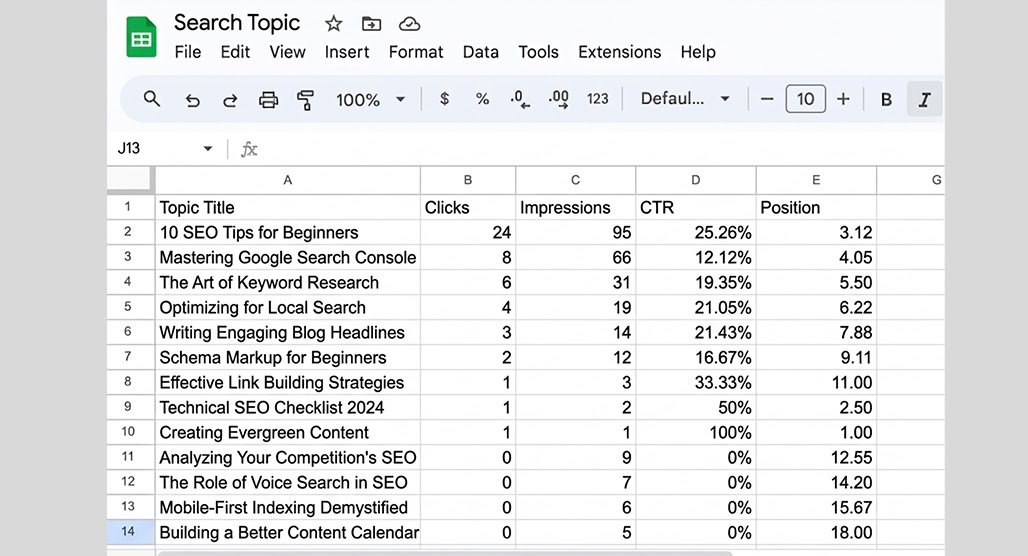The width and height of the screenshot is (1028, 556).
Task: Check the cloud save status icon
Action: tap(409, 24)
